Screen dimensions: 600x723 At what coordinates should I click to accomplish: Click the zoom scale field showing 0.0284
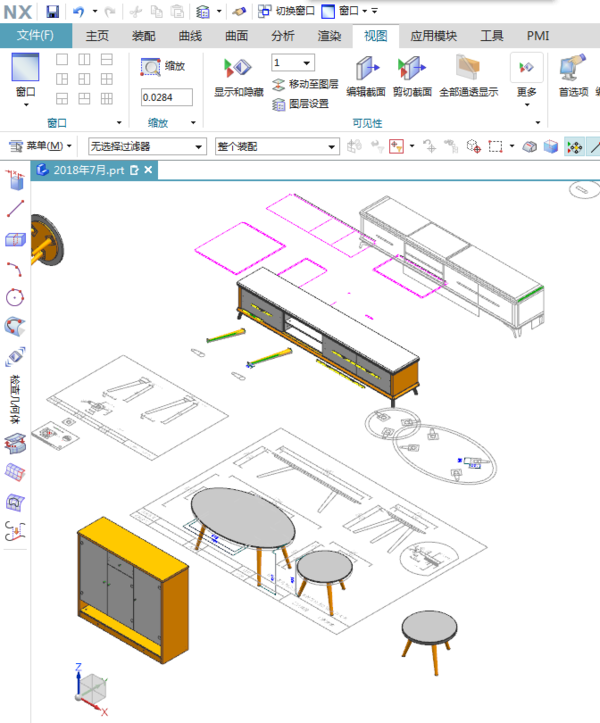point(166,97)
